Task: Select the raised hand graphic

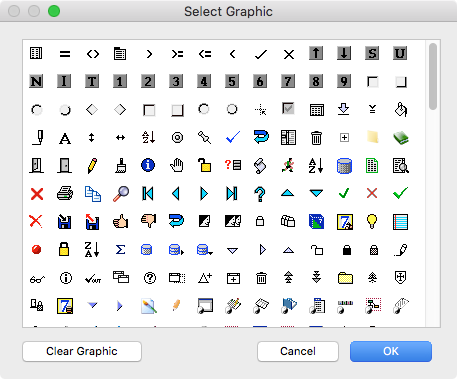Action: (x=177, y=165)
